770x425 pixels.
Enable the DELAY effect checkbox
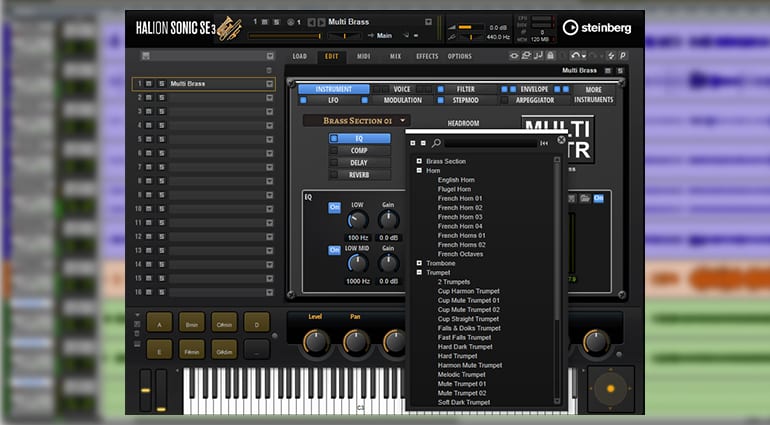pos(334,163)
